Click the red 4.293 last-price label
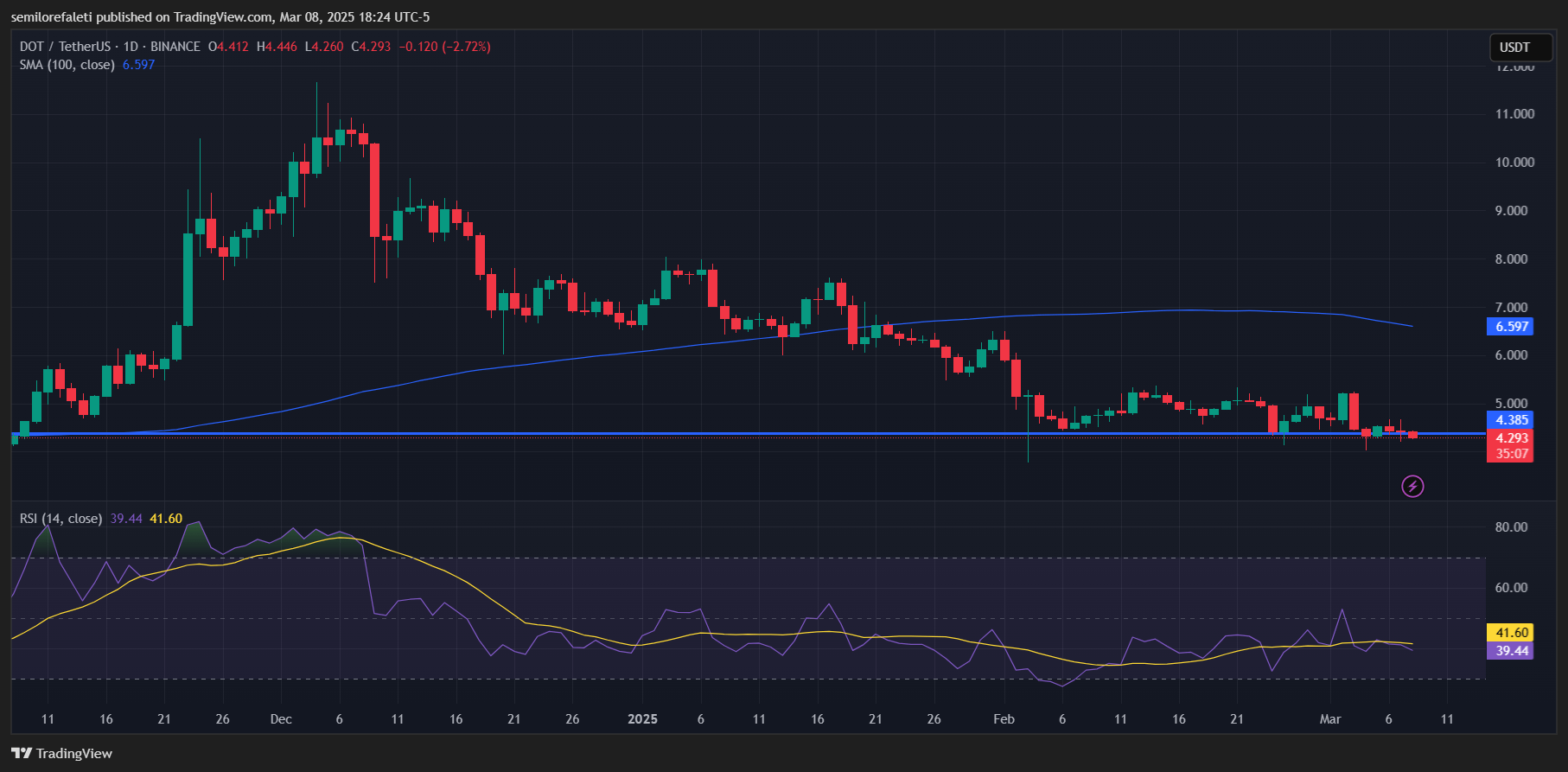Viewport: 1568px width, 772px height. [1510, 438]
